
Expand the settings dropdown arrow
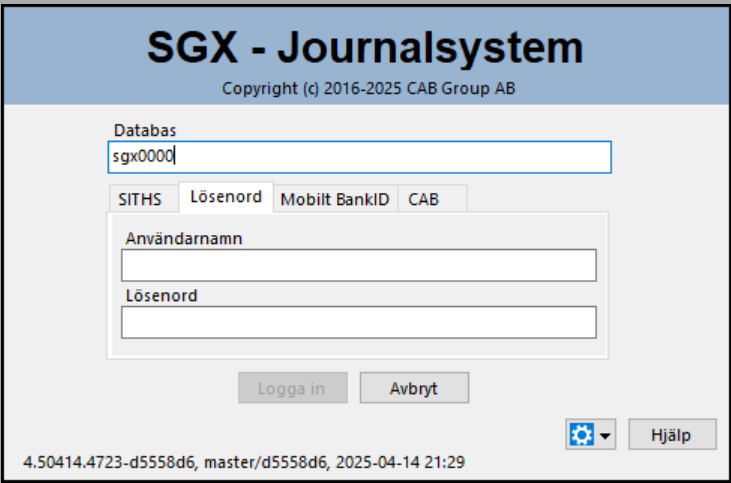point(605,436)
